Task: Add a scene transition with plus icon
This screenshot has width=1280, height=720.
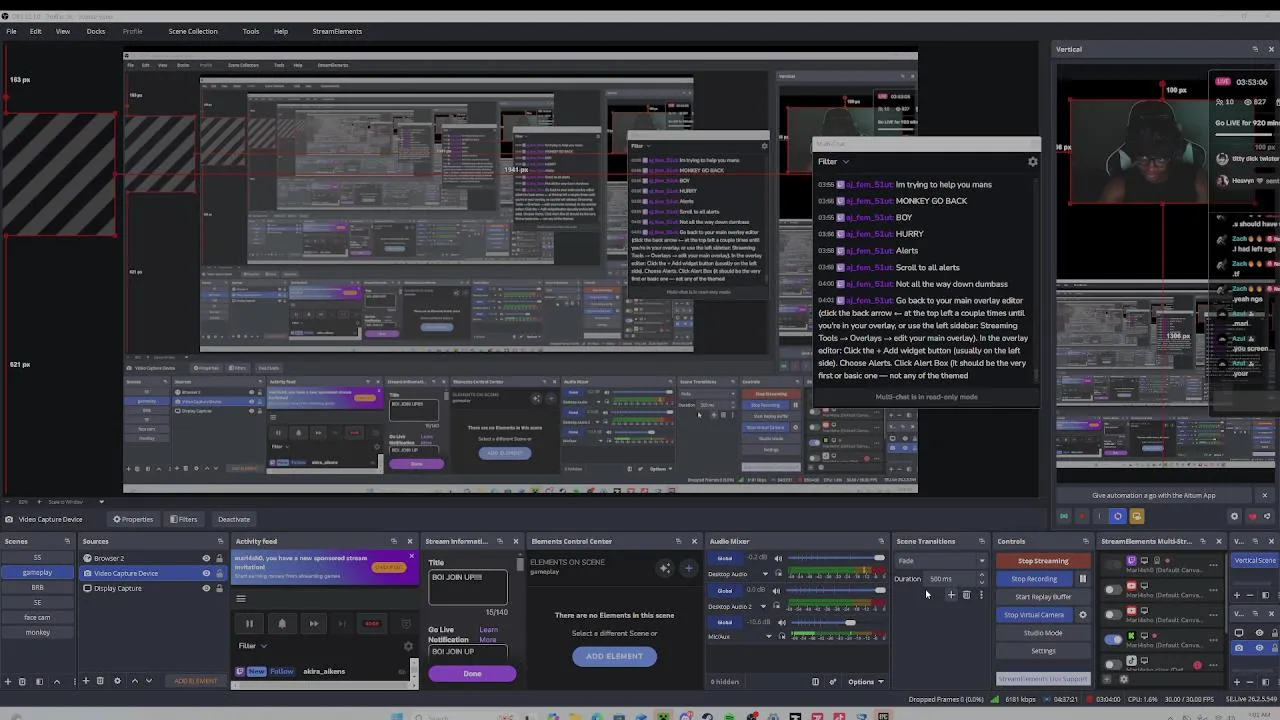Action: click(x=951, y=595)
